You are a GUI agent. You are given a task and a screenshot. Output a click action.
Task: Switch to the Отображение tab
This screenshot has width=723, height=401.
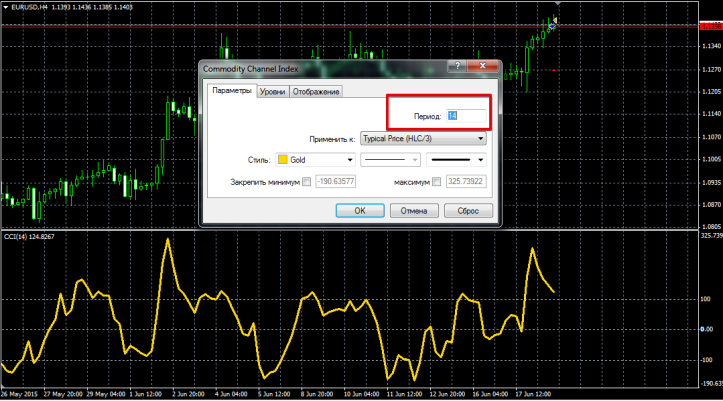[x=316, y=92]
